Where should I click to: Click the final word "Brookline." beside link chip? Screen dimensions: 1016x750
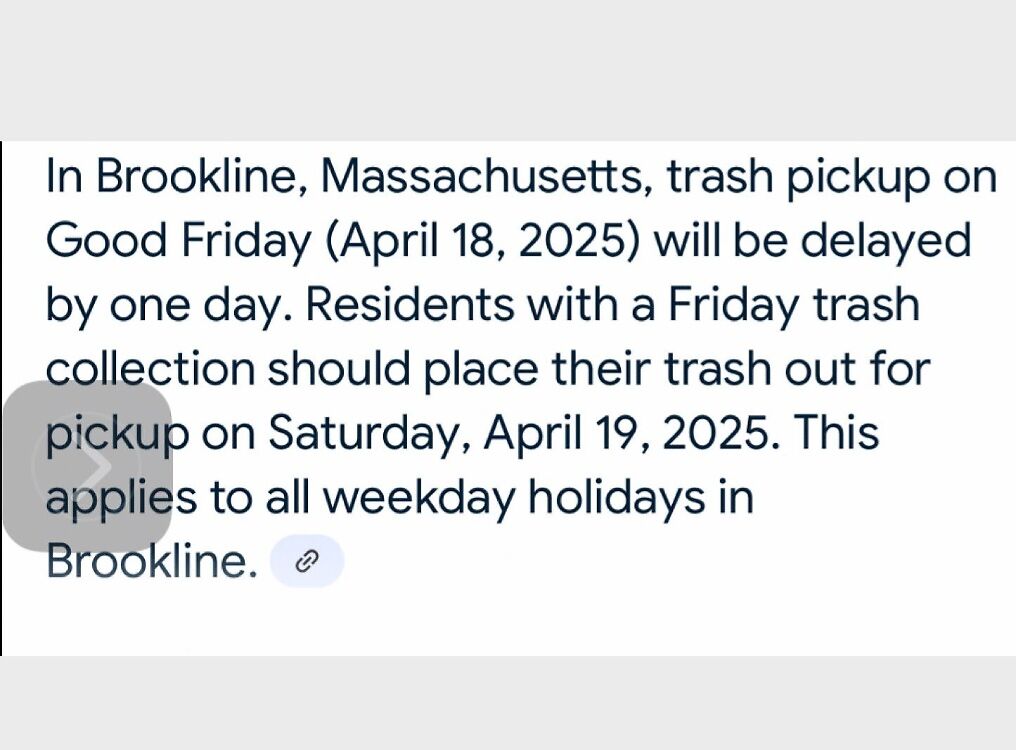click(x=151, y=561)
